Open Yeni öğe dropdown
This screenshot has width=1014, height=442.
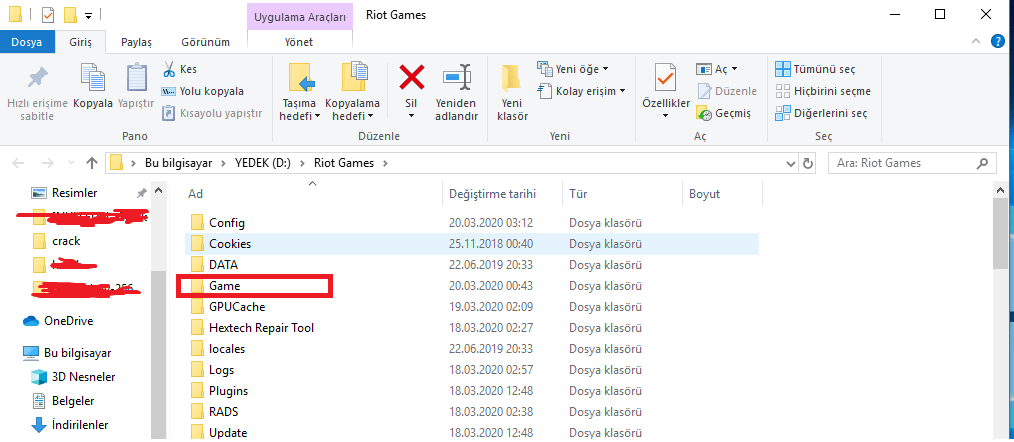click(x=573, y=69)
